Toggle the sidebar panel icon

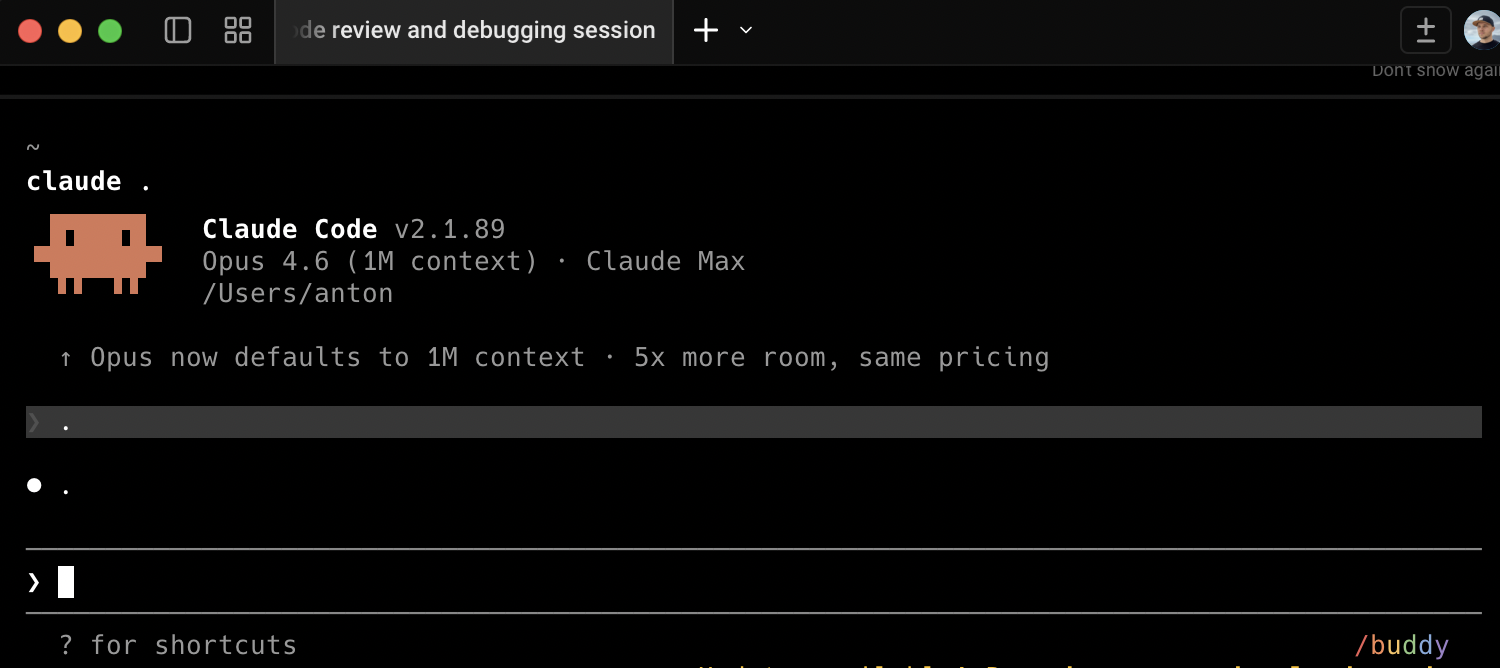[178, 31]
